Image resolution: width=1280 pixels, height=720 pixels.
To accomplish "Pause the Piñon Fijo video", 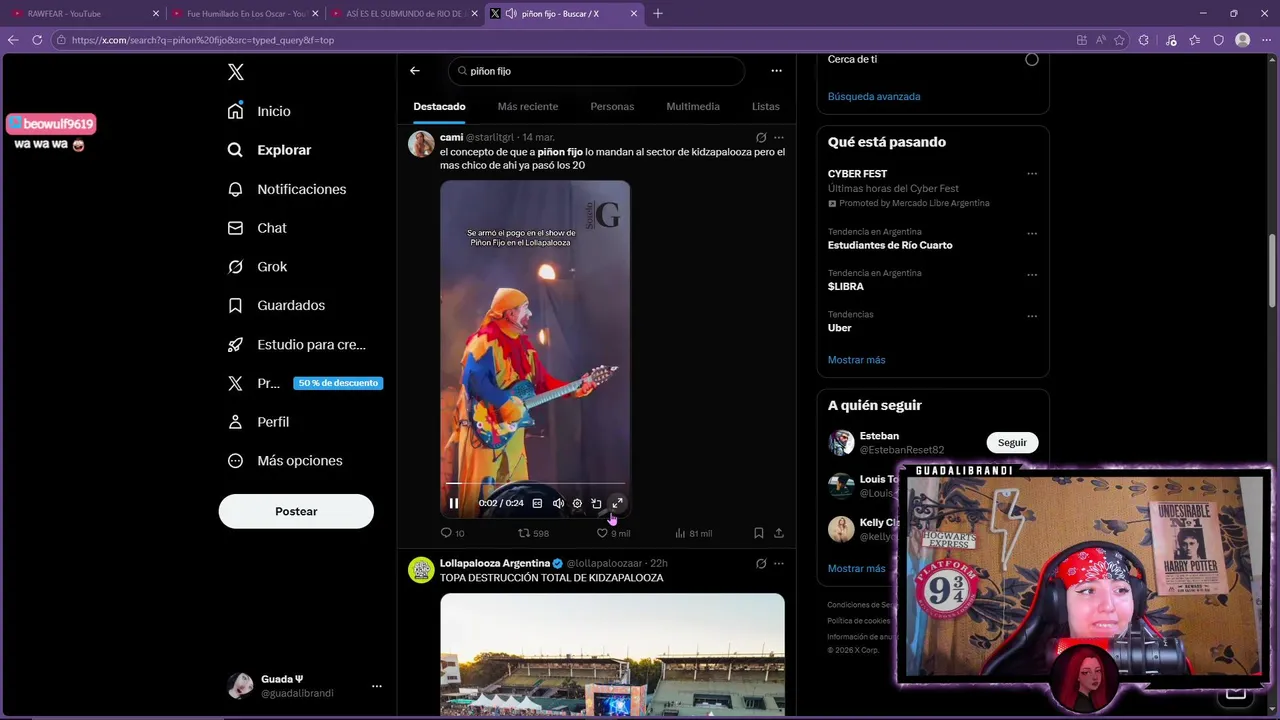I will pyautogui.click(x=453, y=503).
